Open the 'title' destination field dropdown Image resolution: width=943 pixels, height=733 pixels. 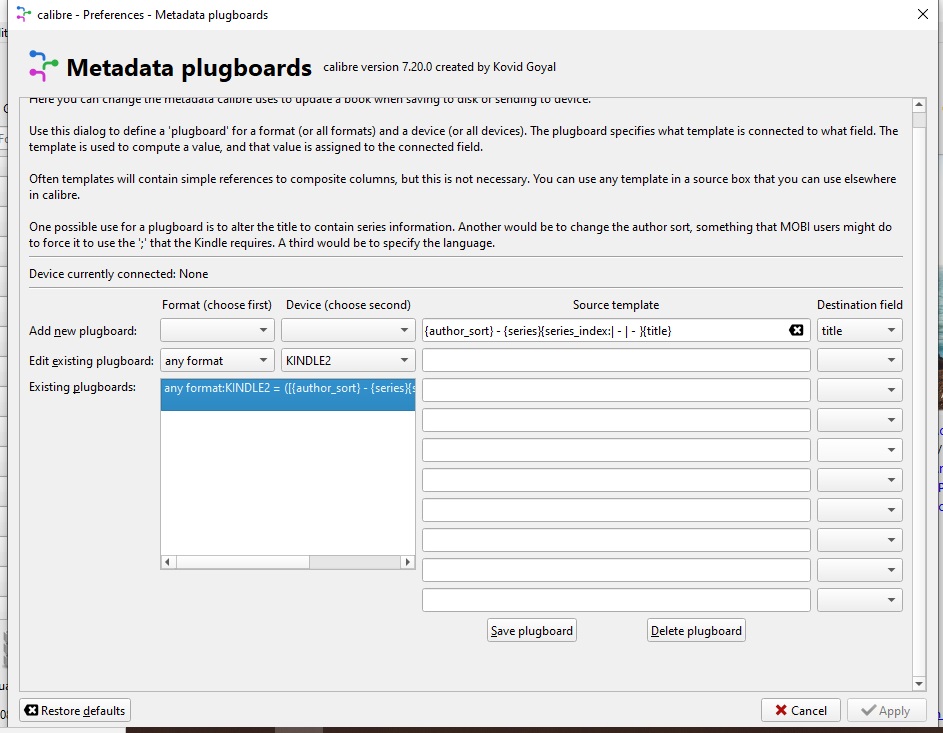tap(859, 330)
